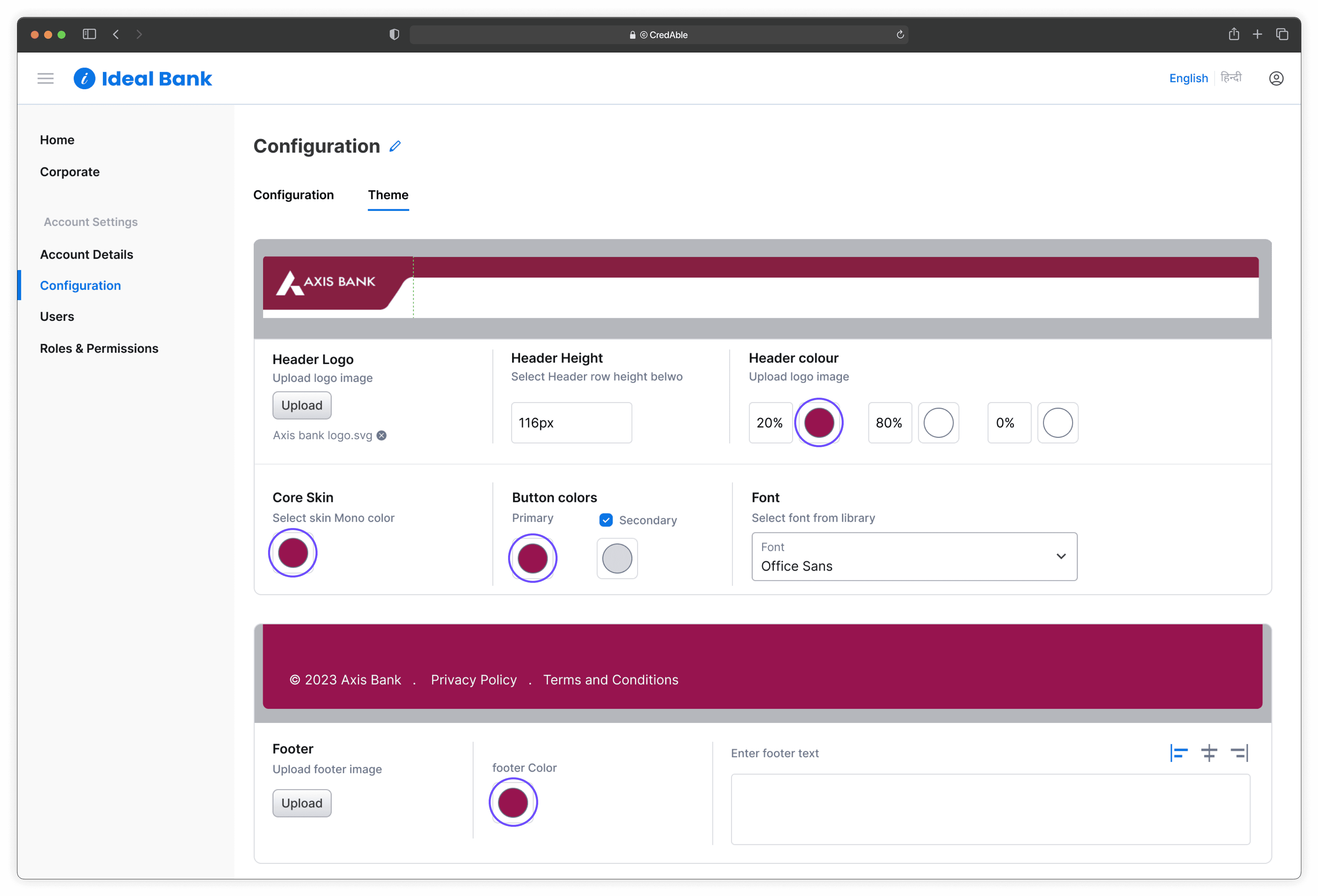
Task: Open a new browser tab
Action: coord(1257,34)
